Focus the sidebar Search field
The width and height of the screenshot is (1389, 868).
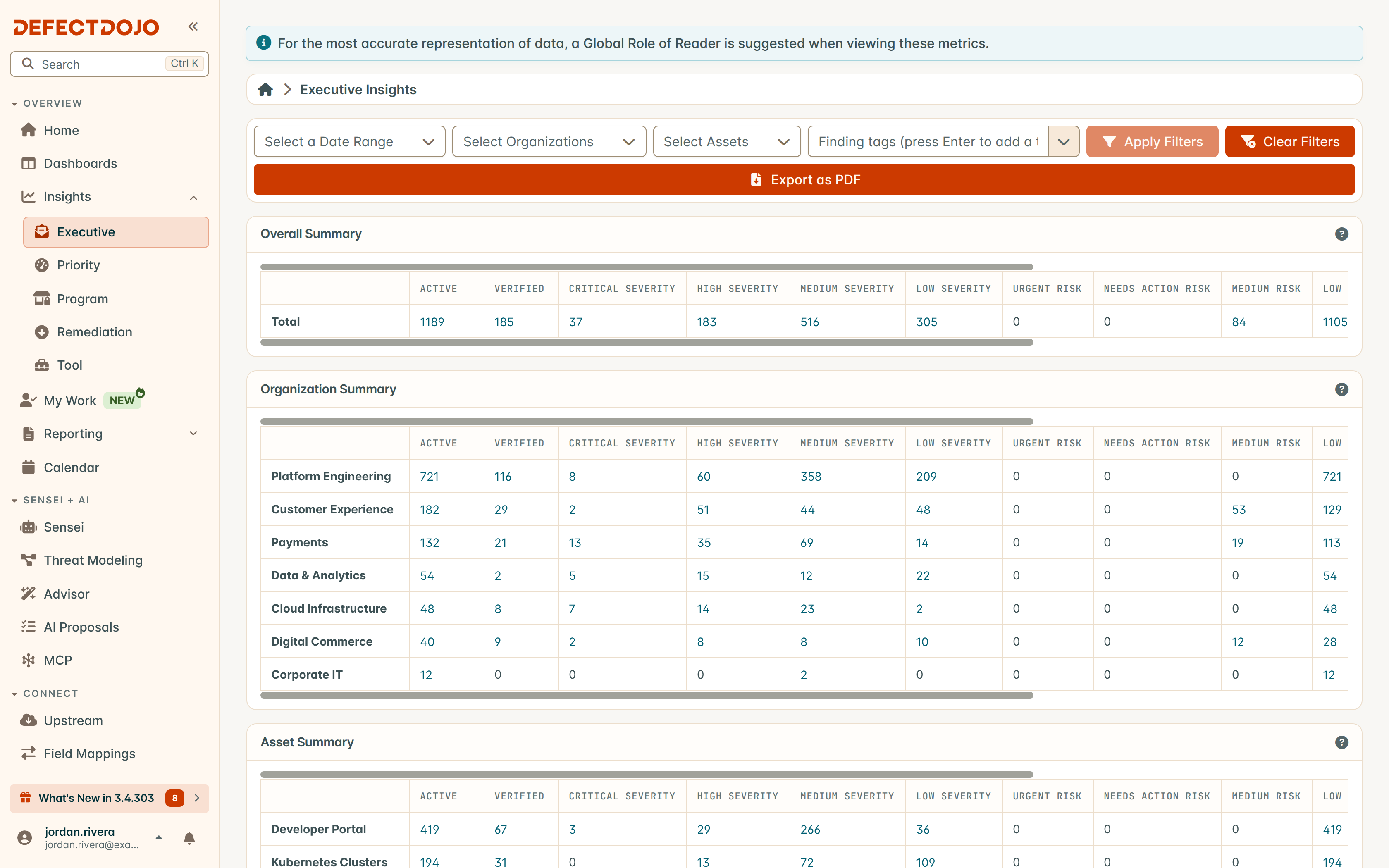109,64
